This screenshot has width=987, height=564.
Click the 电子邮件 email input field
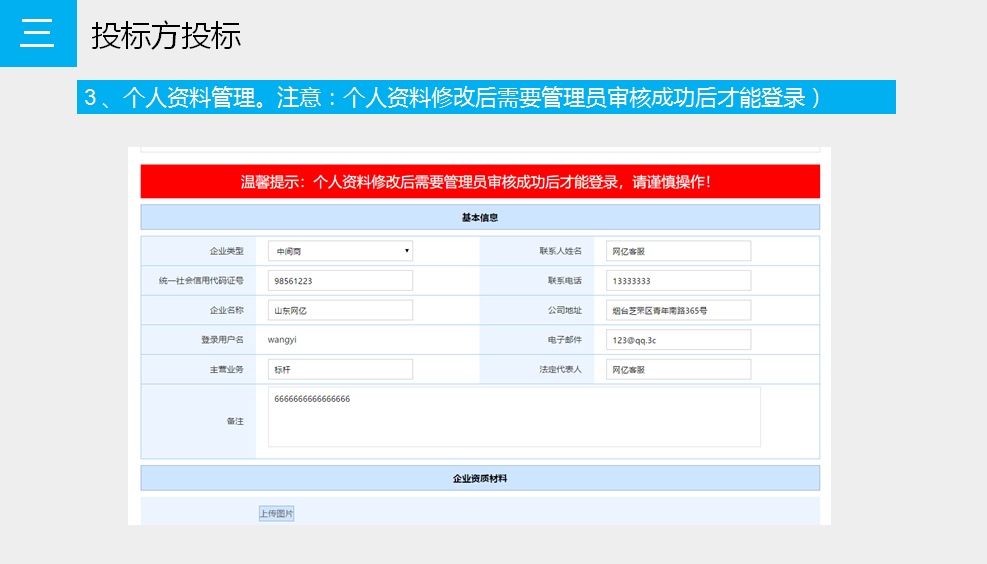(678, 340)
